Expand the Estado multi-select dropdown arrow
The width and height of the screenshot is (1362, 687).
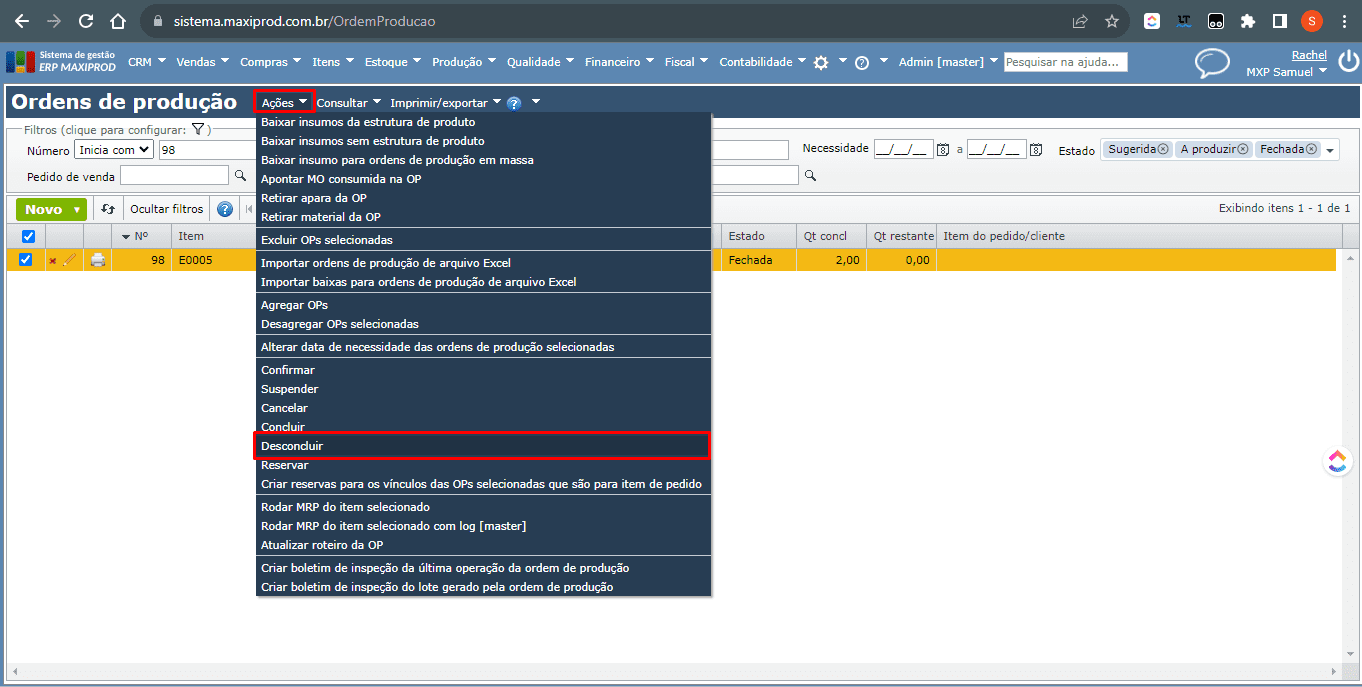(x=1330, y=151)
